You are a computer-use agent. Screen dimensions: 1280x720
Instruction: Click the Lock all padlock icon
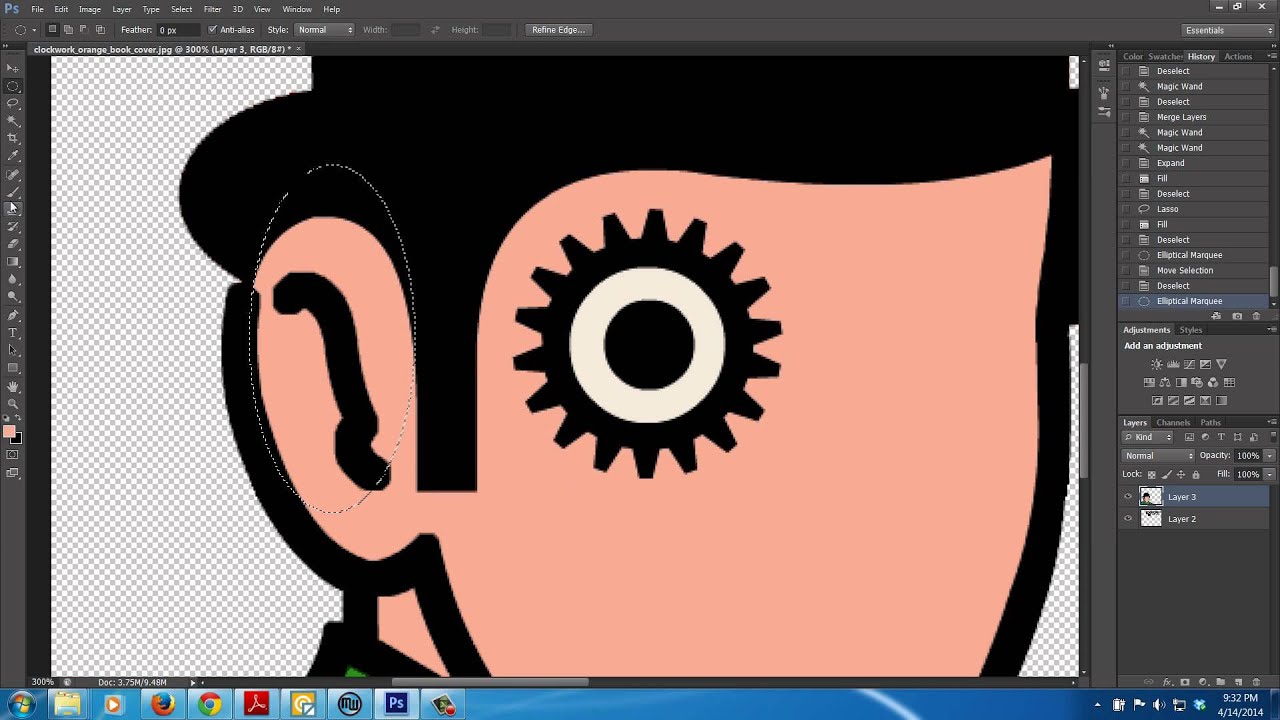pyautogui.click(x=1196, y=475)
